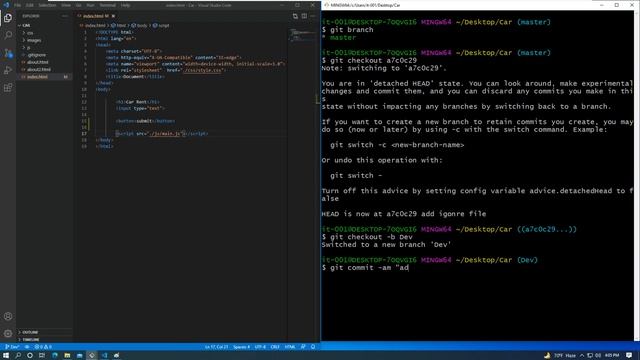Expand the css folder in Explorer
Screen dimensions: 640x360
[44, 33]
